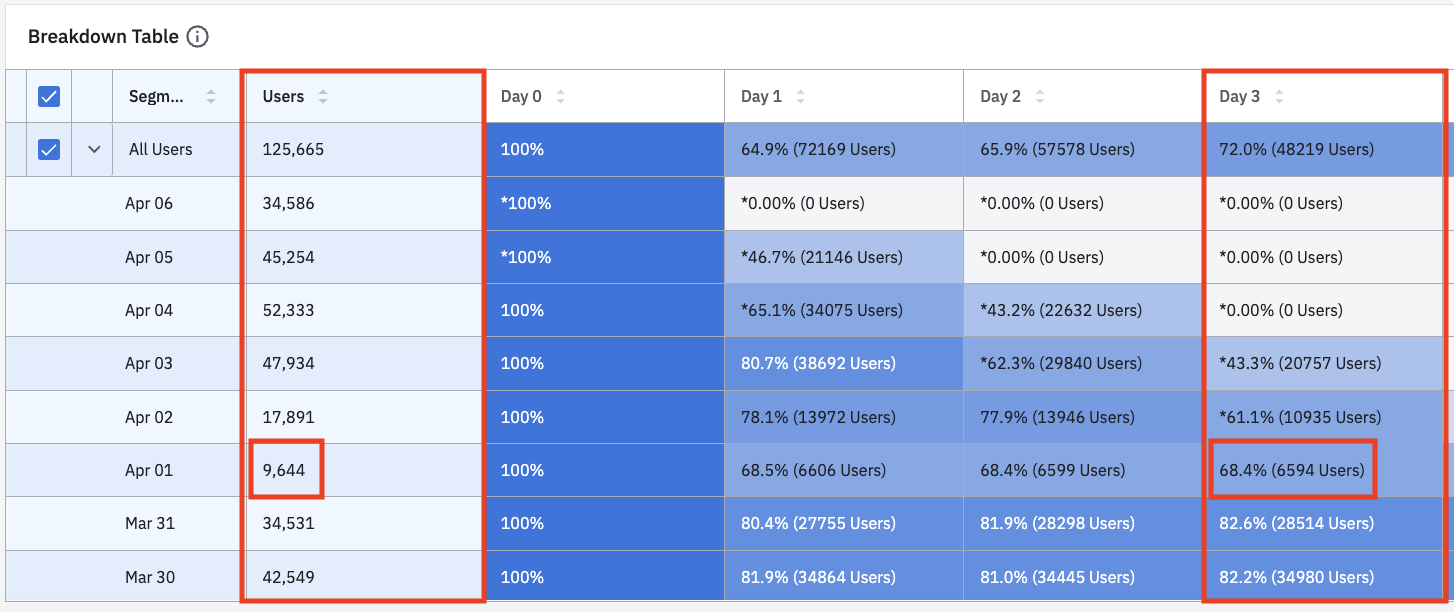Click the sort arrows next to Users header

pos(322,97)
